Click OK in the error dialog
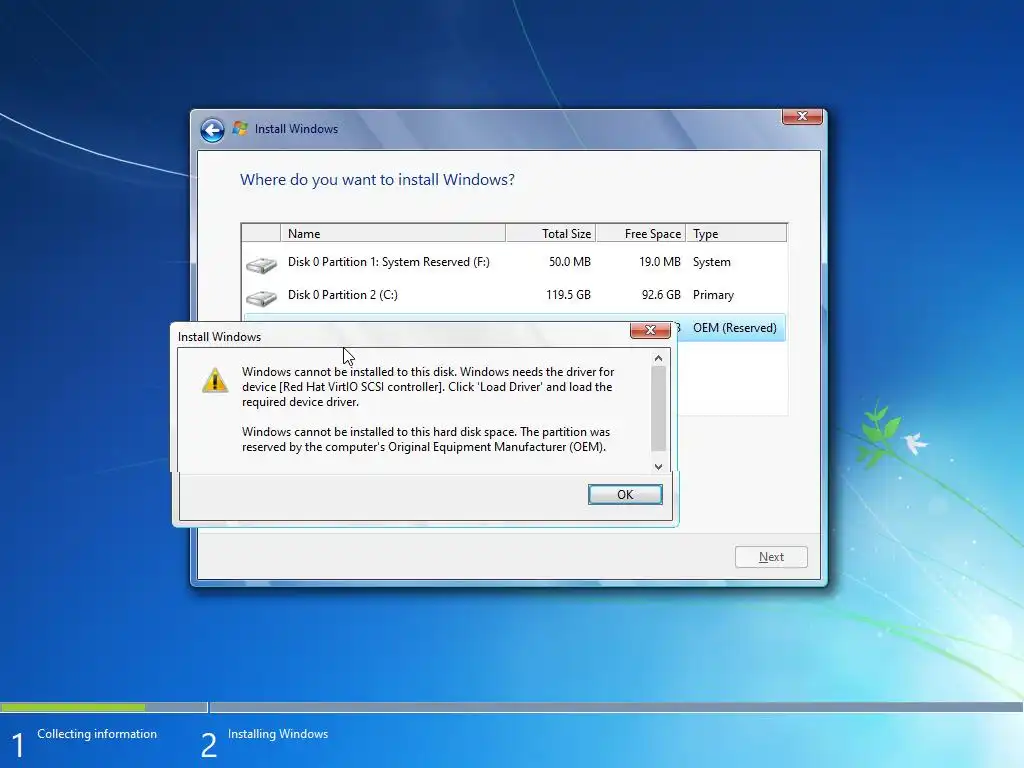Image resolution: width=1024 pixels, height=768 pixels. pyautogui.click(x=625, y=494)
